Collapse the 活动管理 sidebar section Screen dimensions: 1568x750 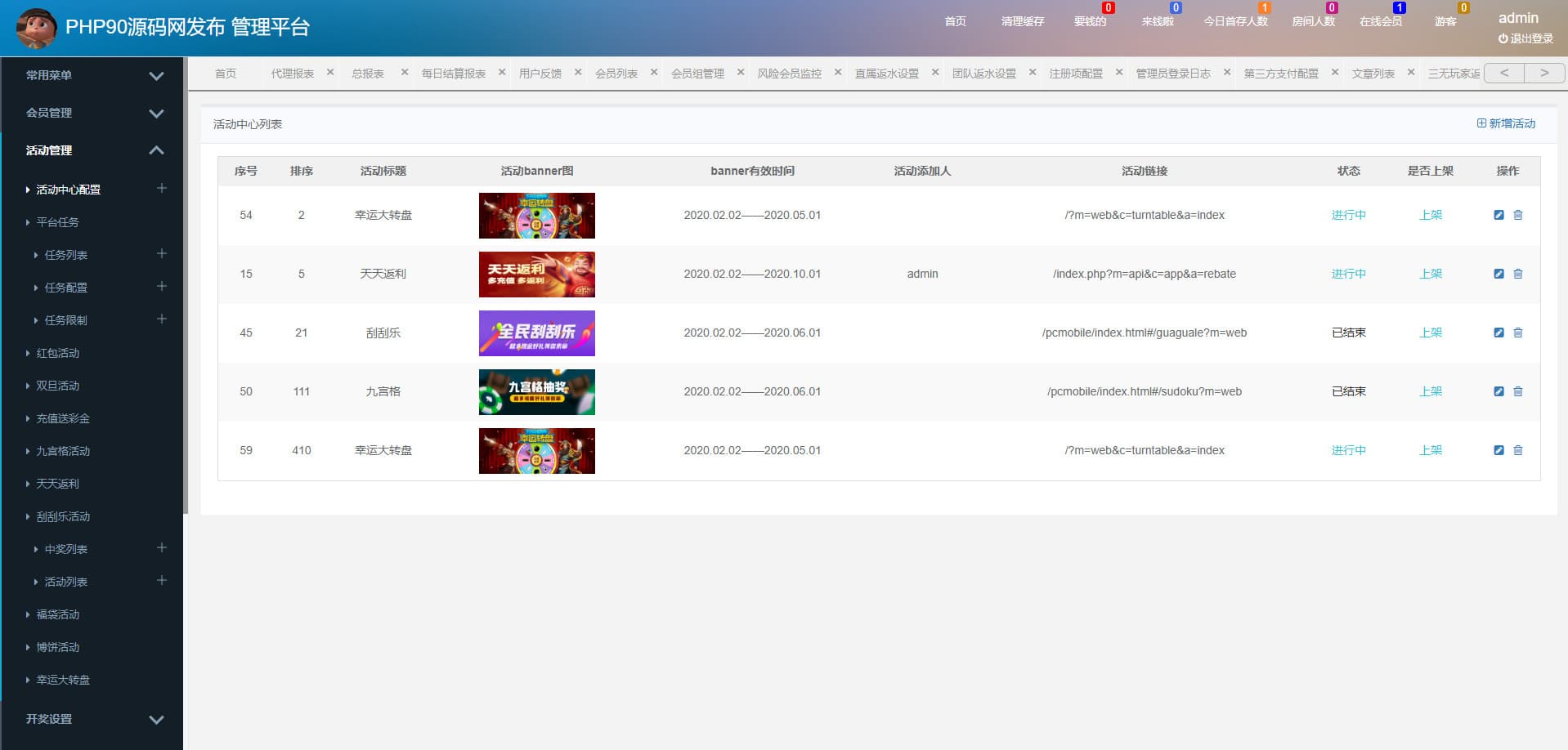[156, 150]
